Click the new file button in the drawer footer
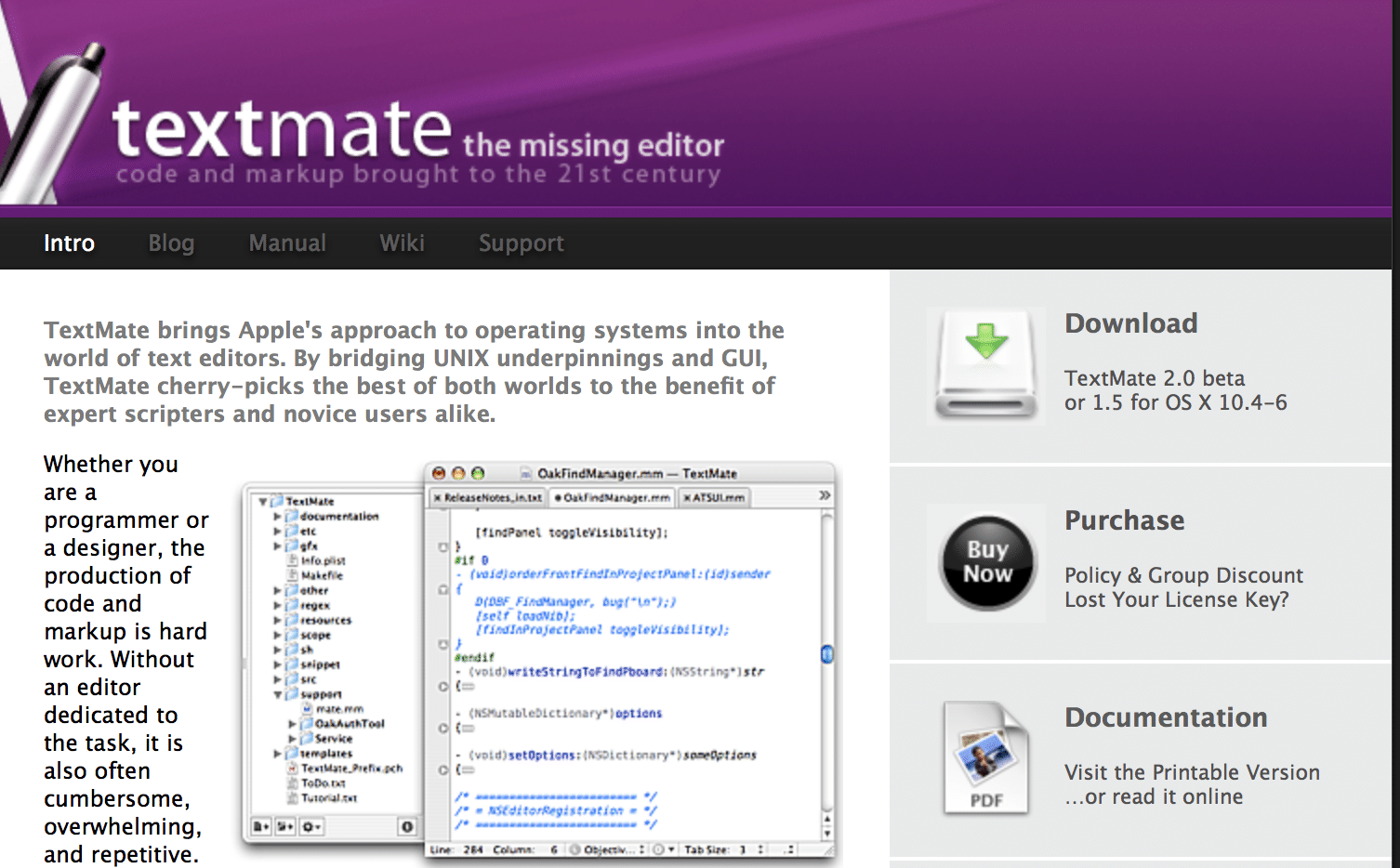1400x868 pixels. pyautogui.click(x=261, y=826)
